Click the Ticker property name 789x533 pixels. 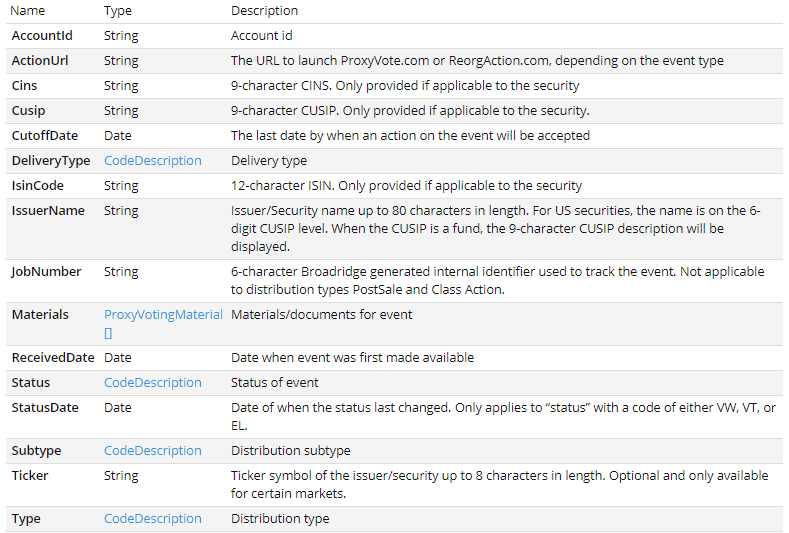tap(30, 475)
